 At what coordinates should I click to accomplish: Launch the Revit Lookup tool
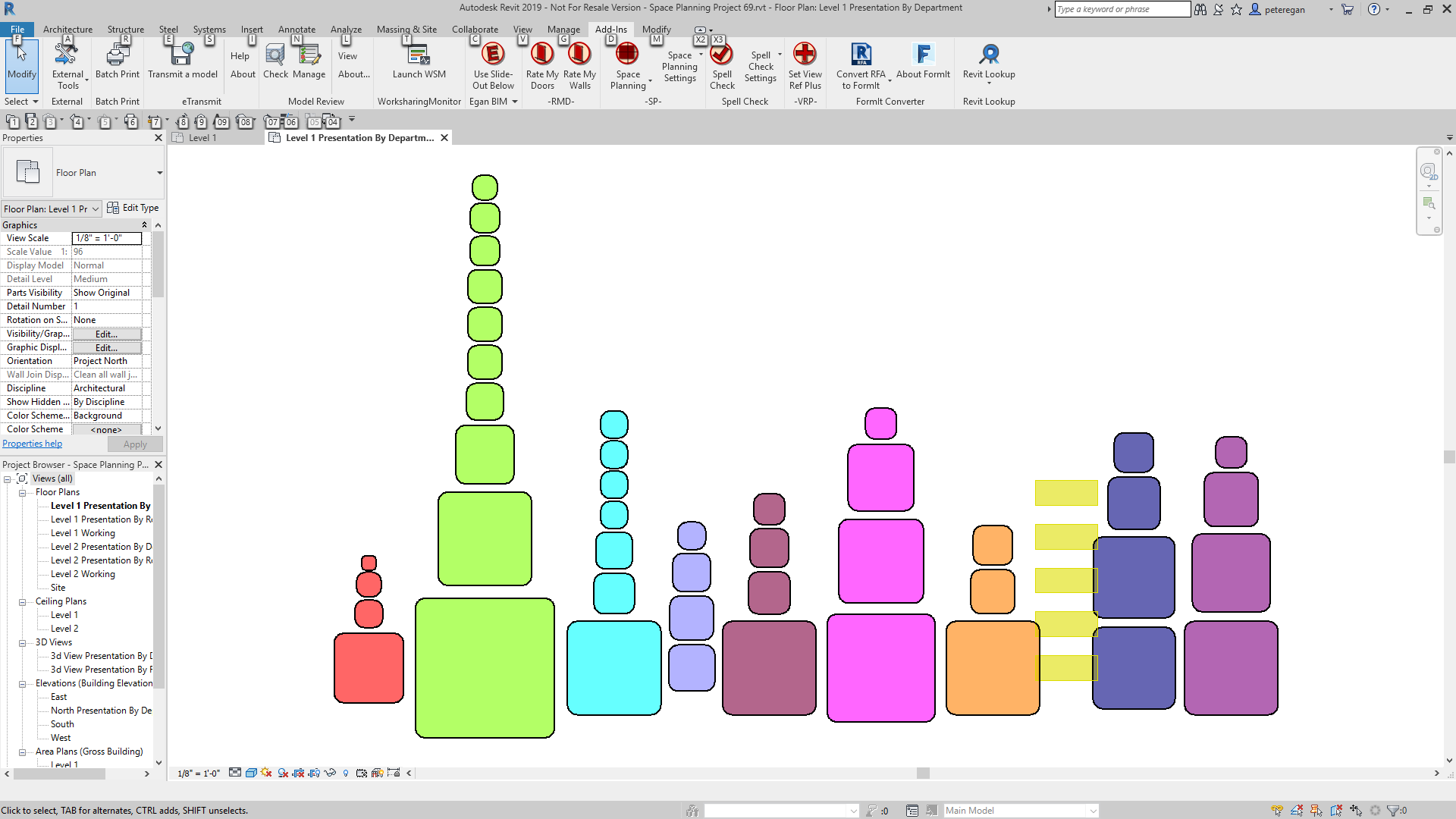pos(988,55)
